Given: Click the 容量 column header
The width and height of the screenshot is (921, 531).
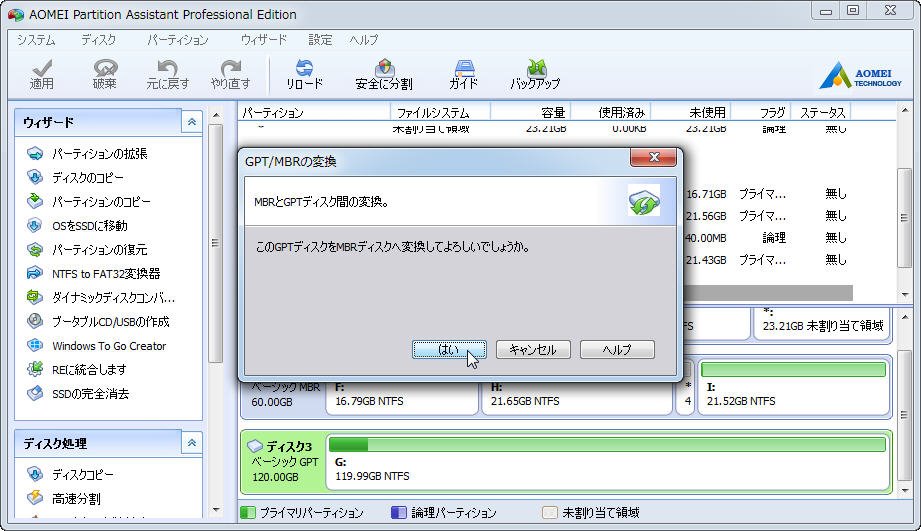Looking at the screenshot, I should point(530,112).
